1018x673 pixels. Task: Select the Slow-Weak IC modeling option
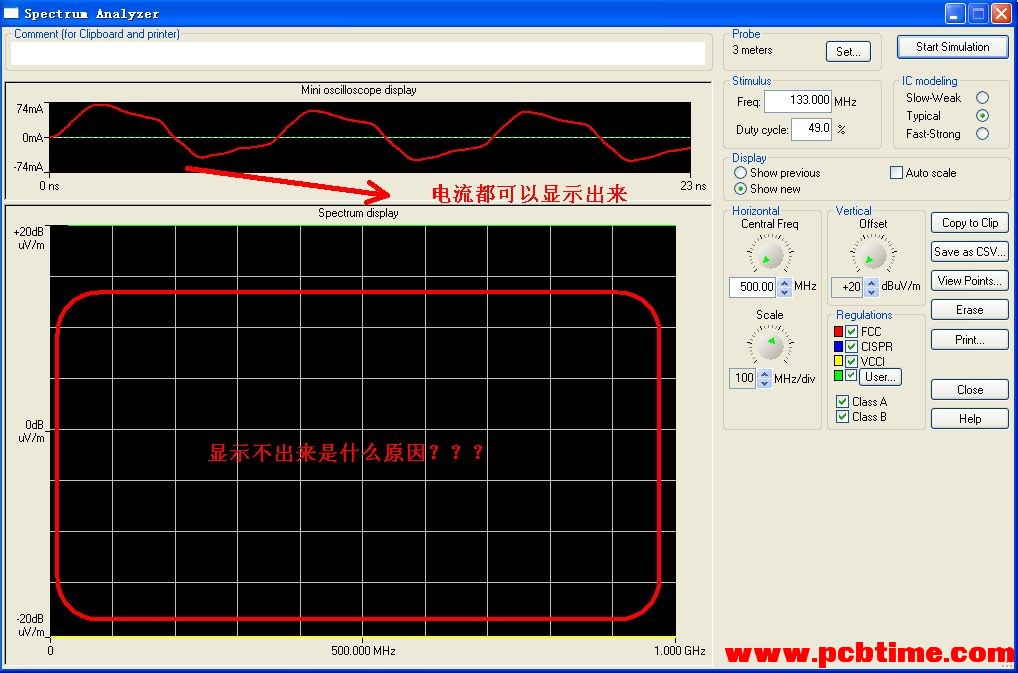[982, 98]
